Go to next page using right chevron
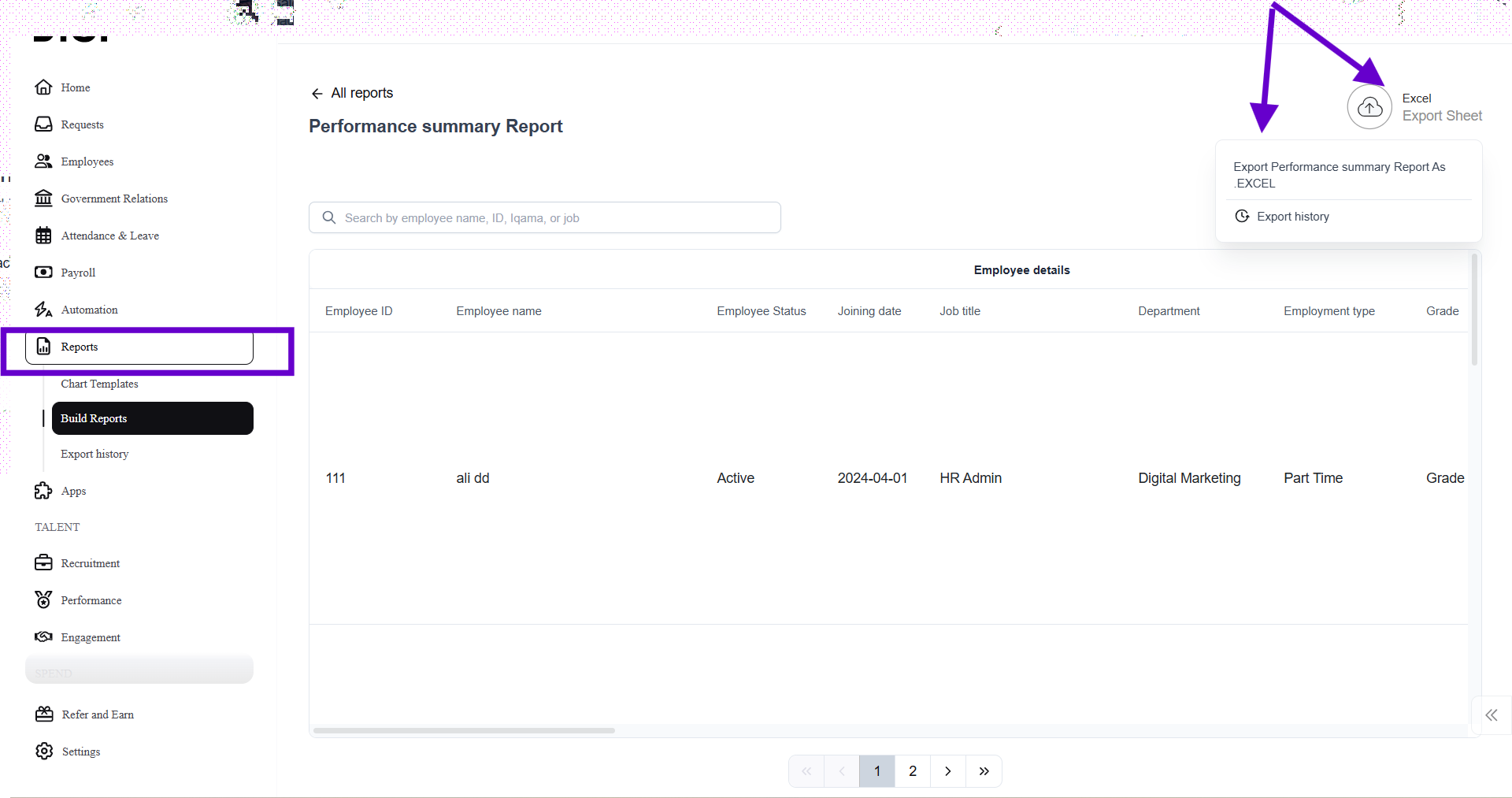 [x=948, y=771]
